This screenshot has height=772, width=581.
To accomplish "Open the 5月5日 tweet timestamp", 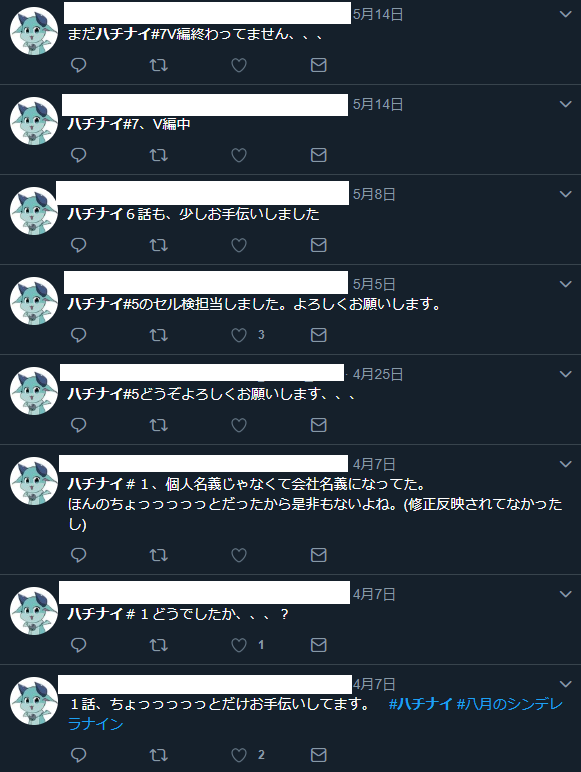I will (374, 284).
